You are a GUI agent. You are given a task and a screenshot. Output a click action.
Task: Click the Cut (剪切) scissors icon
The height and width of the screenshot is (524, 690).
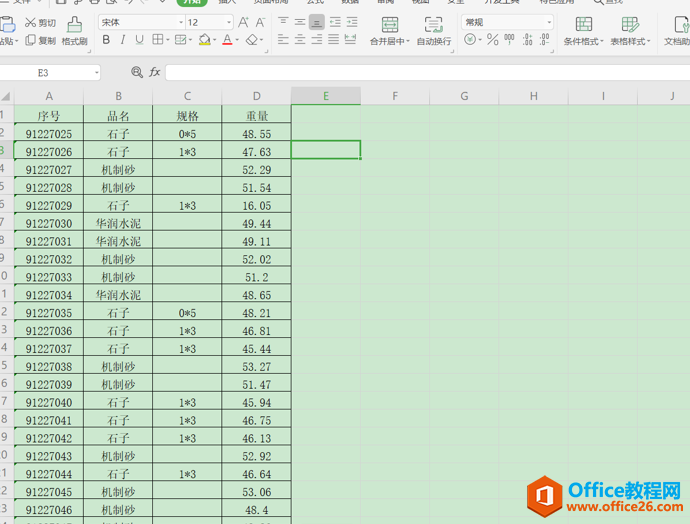(x=30, y=22)
